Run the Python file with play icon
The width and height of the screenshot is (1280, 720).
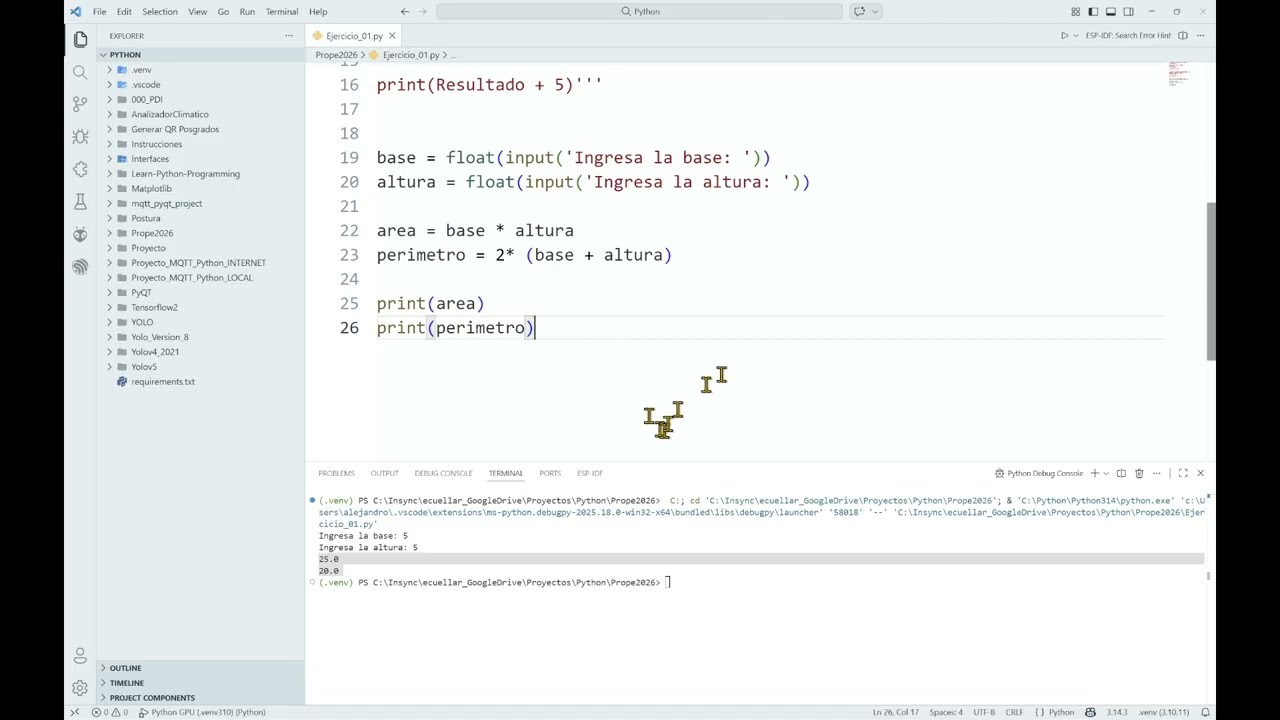click(x=1065, y=36)
